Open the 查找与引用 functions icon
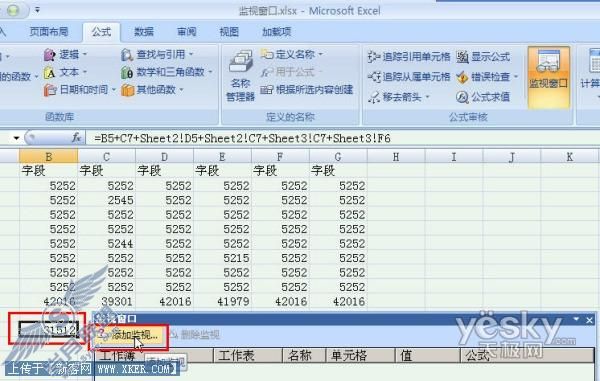This screenshot has height=381, width=600. (x=127, y=55)
